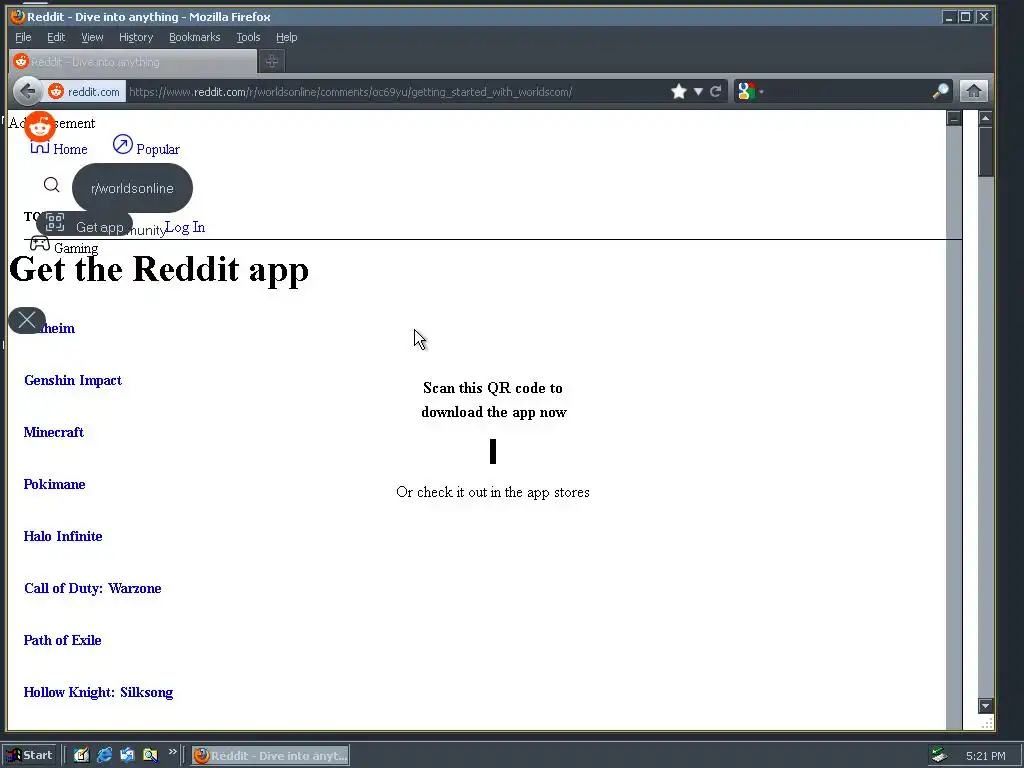Dismiss the Get the Reddit app overlay
The image size is (1024, 768).
[27, 320]
